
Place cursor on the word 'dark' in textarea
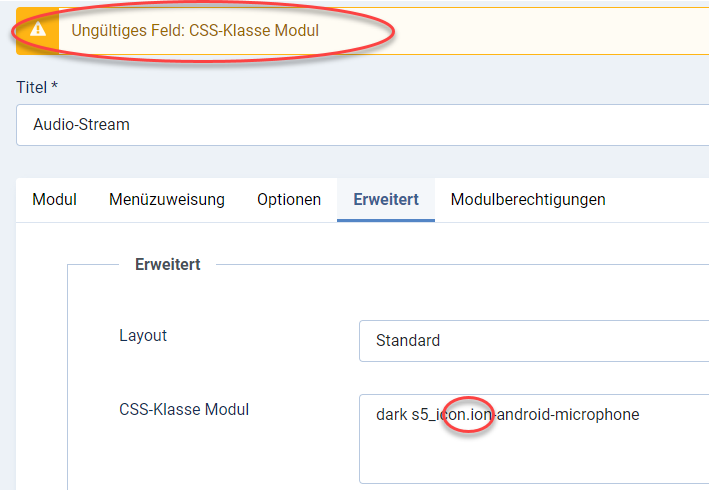click(x=391, y=414)
